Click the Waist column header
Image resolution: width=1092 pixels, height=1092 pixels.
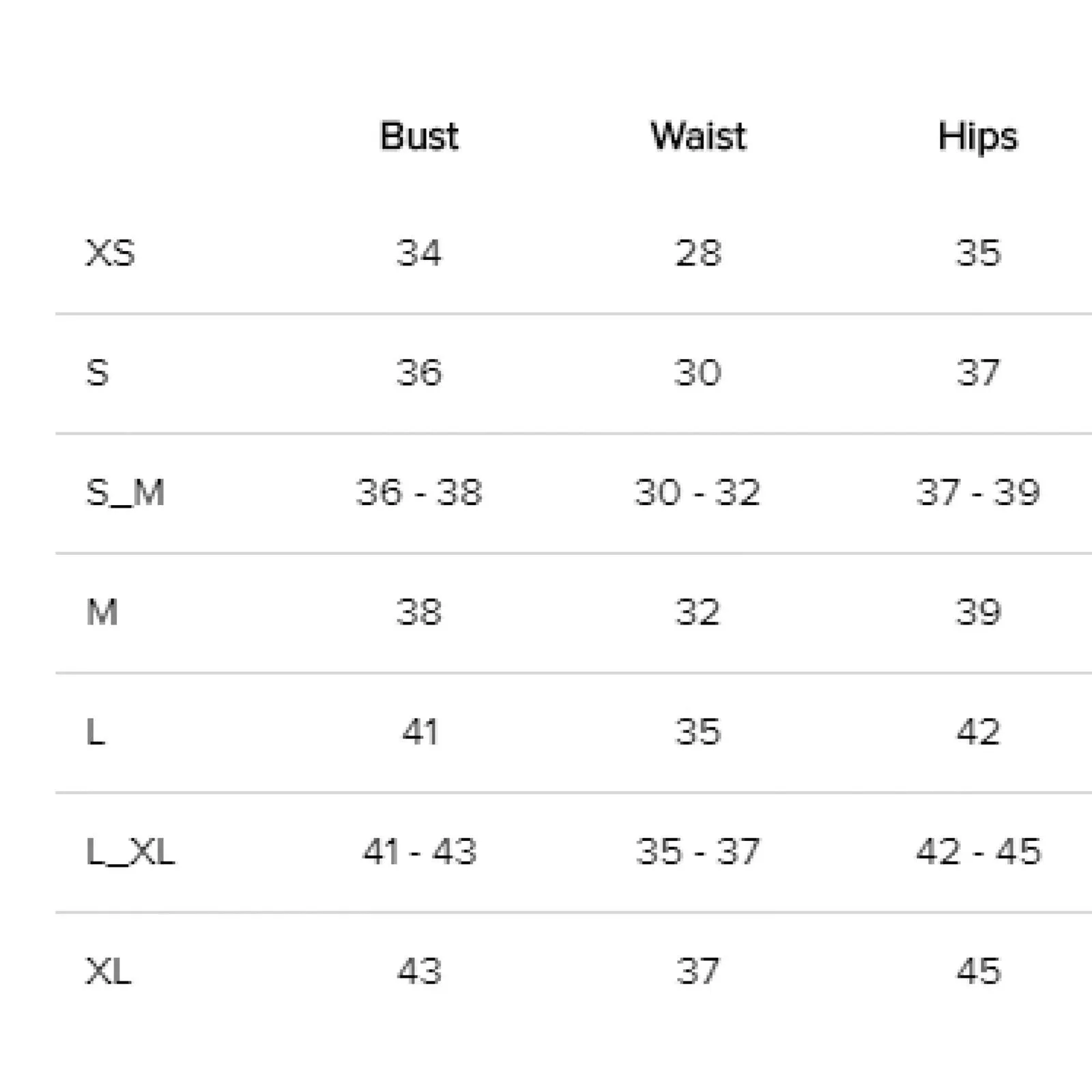point(698,136)
